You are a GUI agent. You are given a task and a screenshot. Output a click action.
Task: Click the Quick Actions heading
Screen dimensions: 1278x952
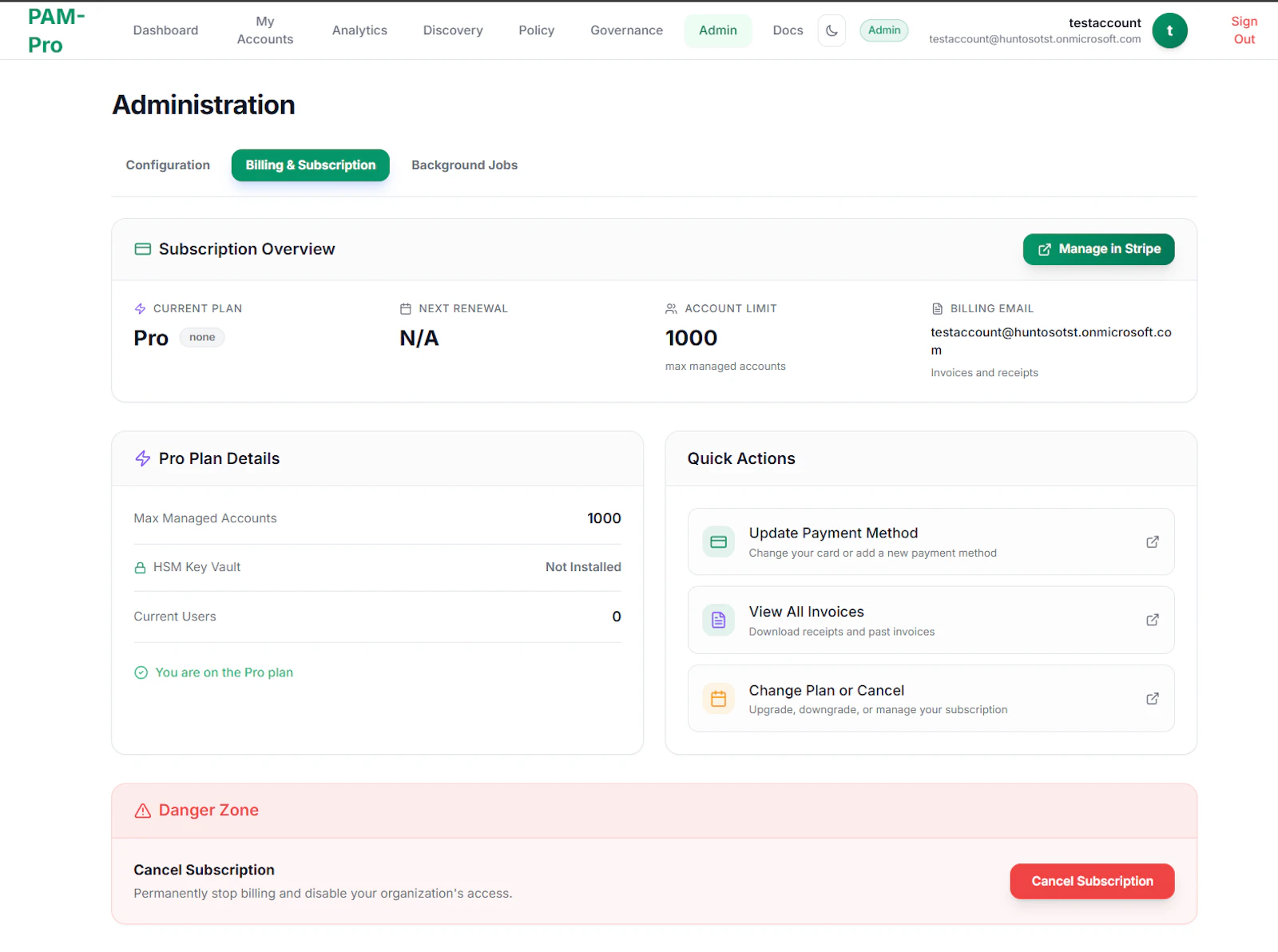pos(741,458)
